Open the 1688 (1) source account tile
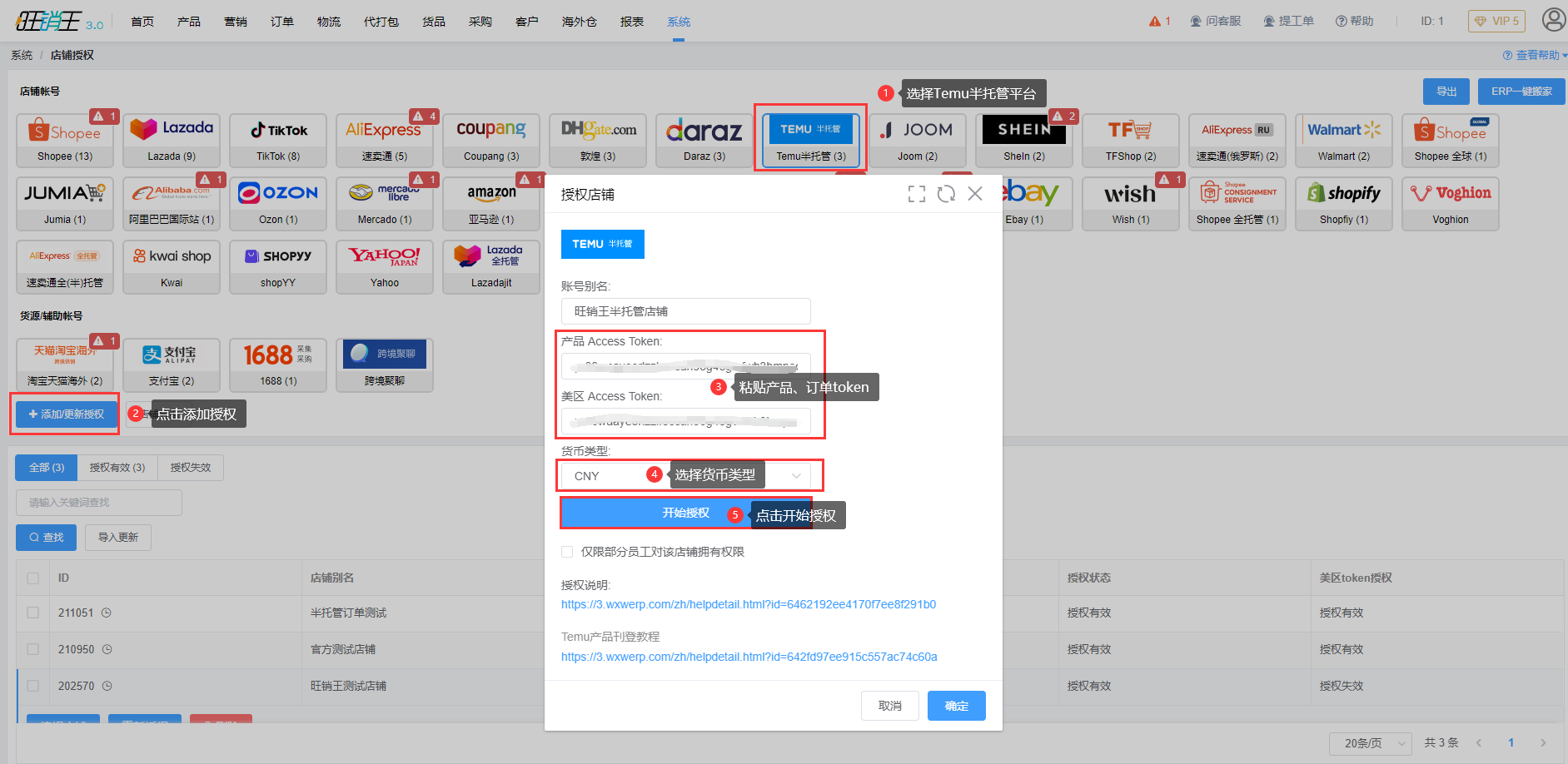The image size is (1568, 764). [x=278, y=365]
